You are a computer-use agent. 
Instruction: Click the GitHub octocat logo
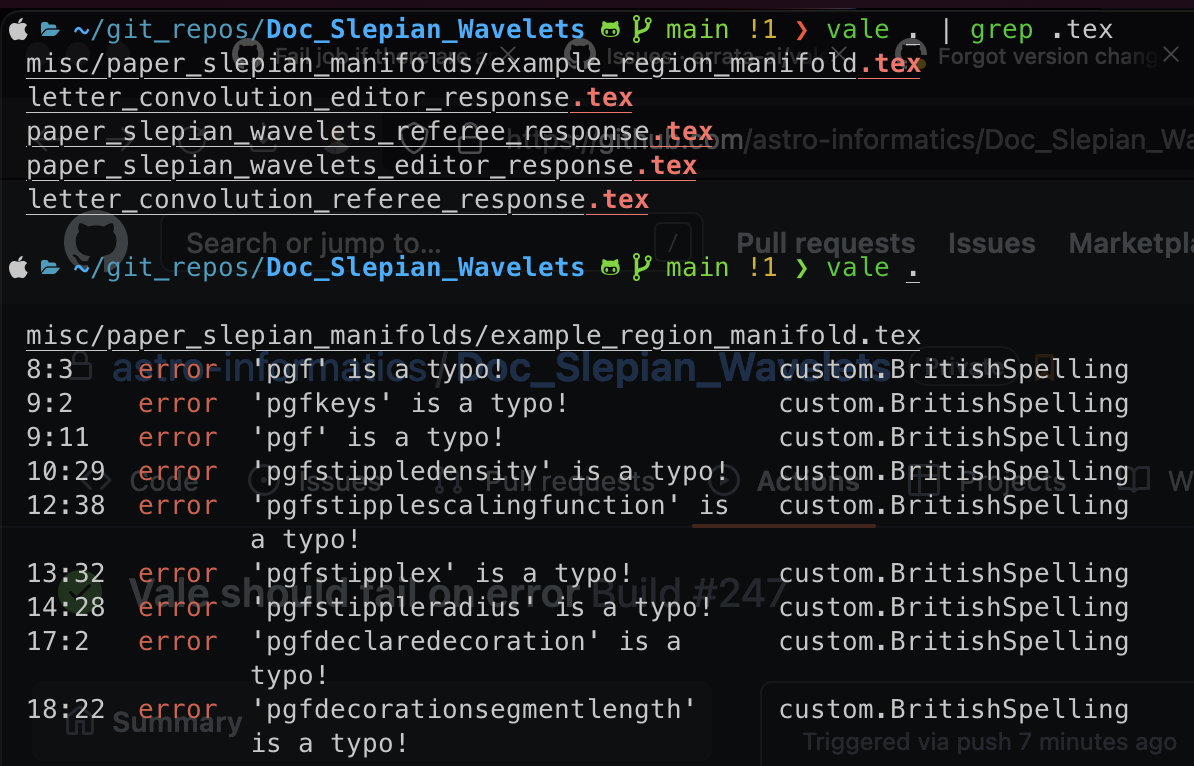(x=95, y=240)
